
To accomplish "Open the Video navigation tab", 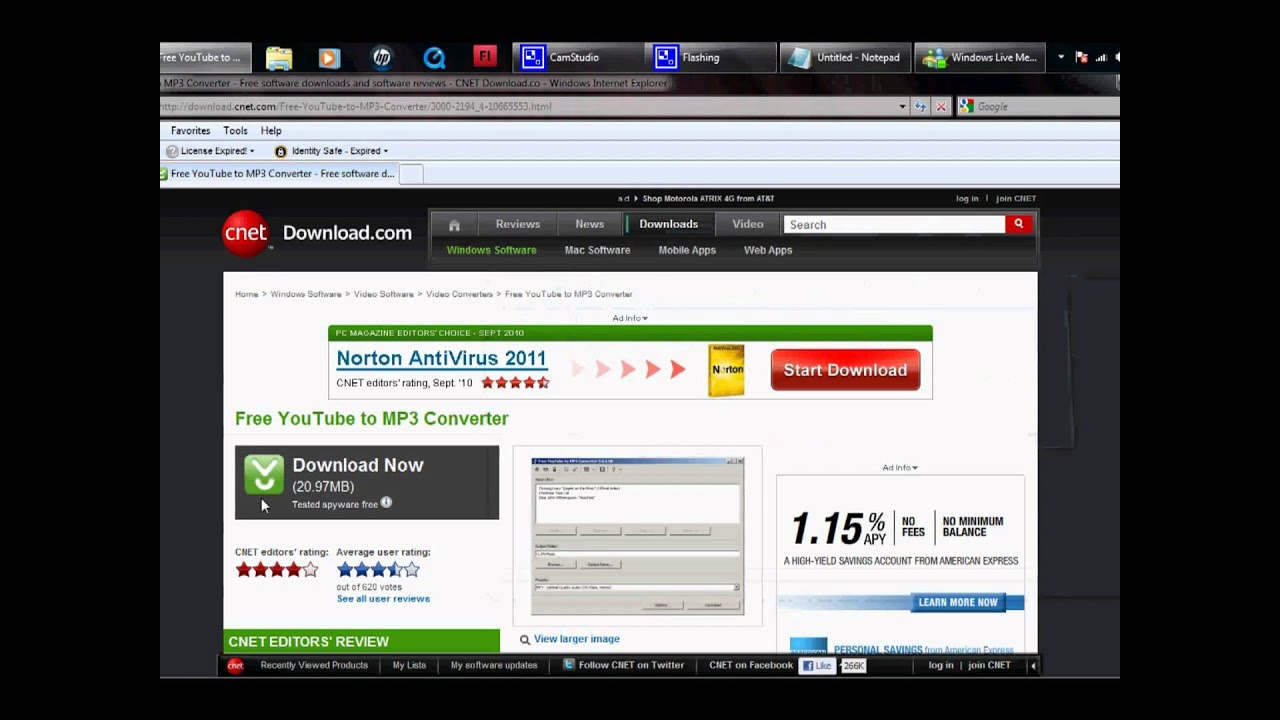I will point(748,224).
